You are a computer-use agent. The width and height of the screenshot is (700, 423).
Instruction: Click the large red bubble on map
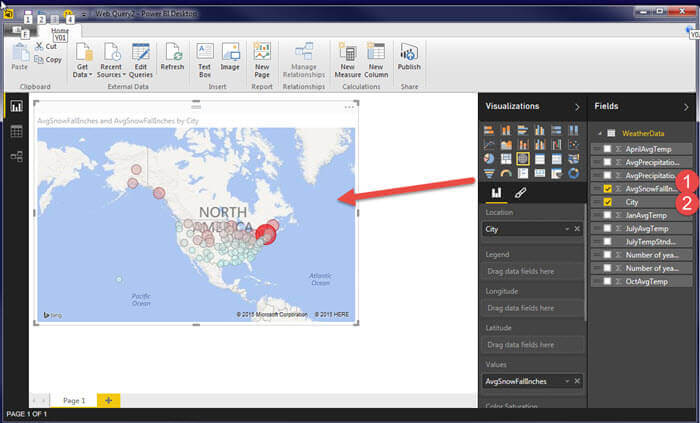267,234
